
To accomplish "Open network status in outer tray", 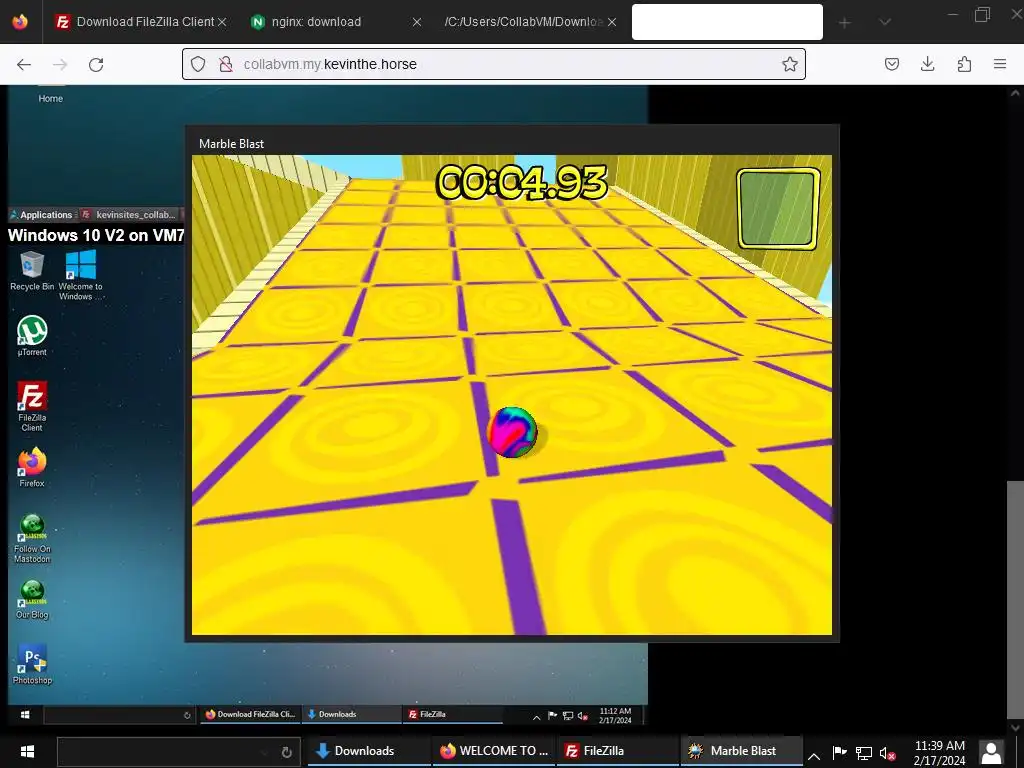I will point(863,753).
